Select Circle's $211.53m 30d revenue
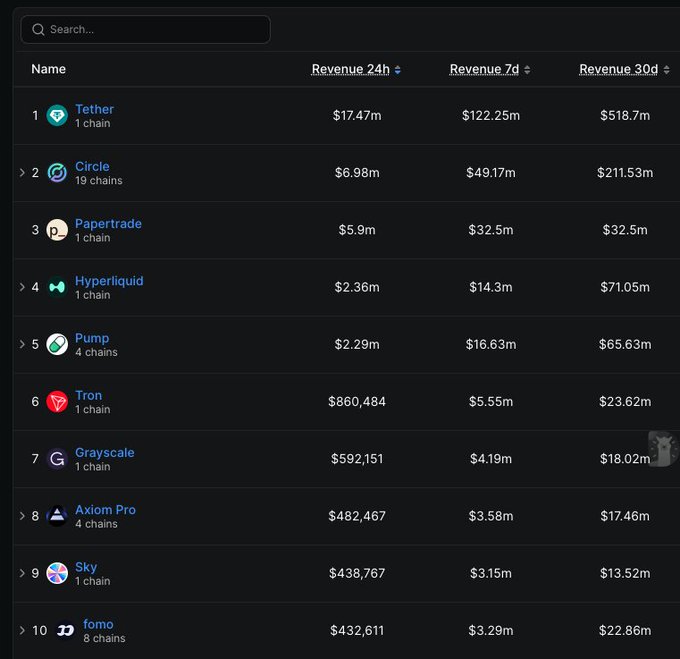The height and width of the screenshot is (659, 680). coord(625,173)
